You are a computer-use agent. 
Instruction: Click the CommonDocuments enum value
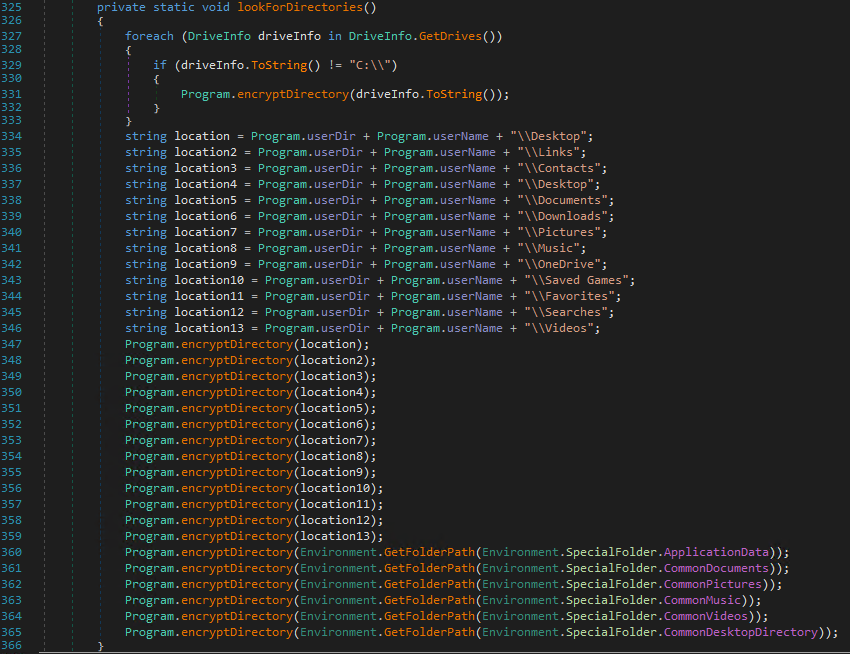[716, 568]
